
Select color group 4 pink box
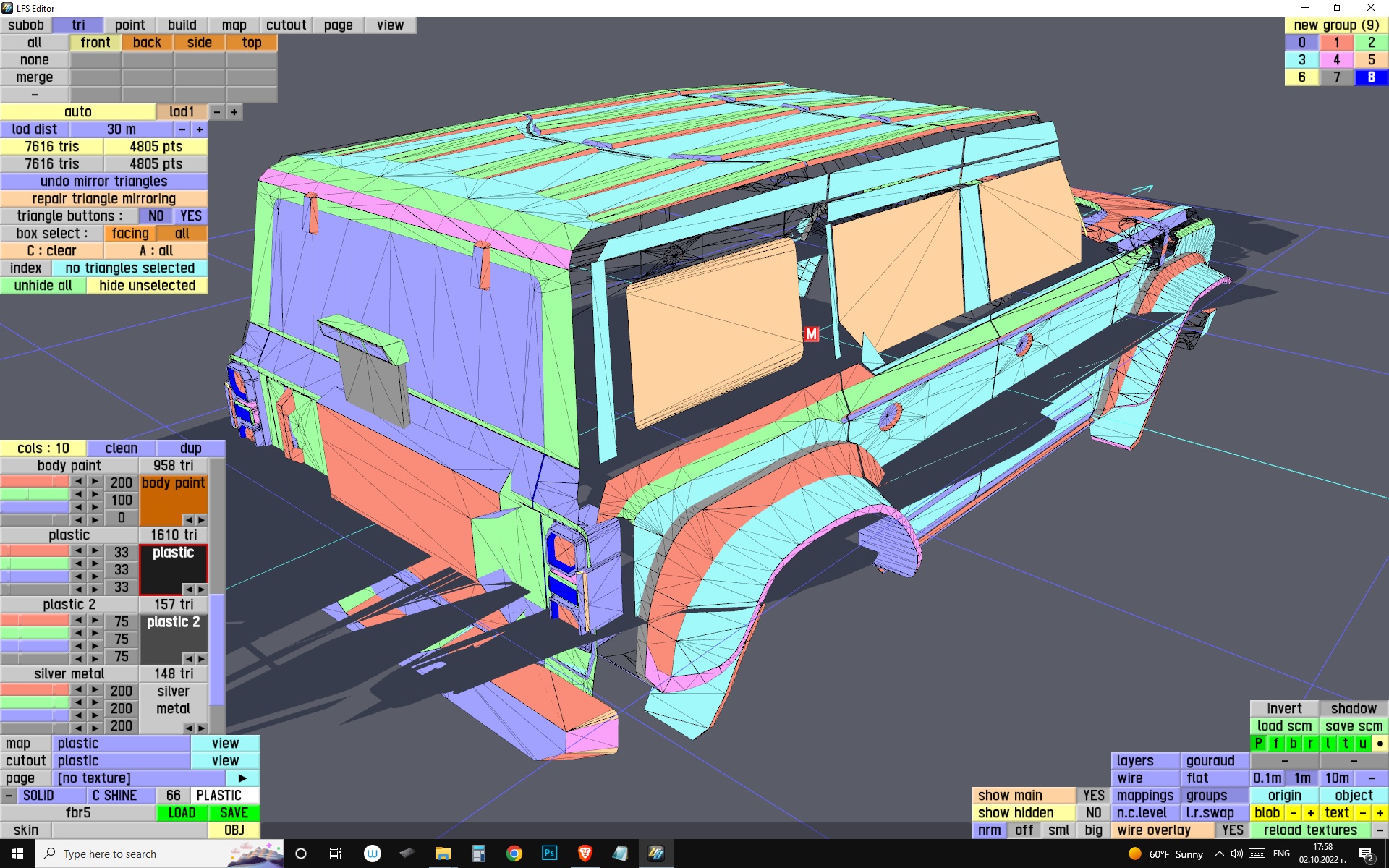(x=1336, y=60)
